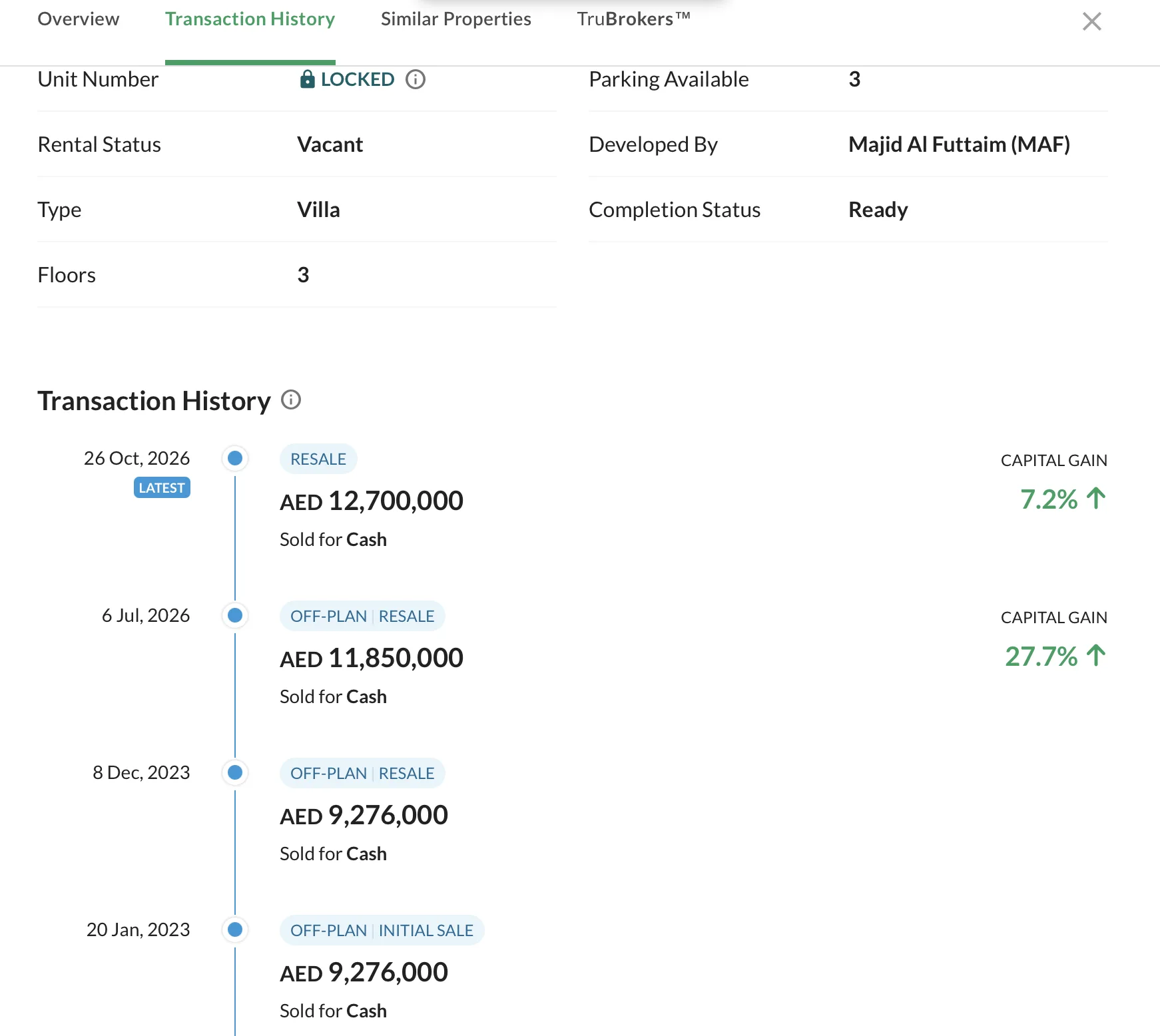Click OFF-PLAN RESALE tag on 8 Dec transaction
The width and height of the screenshot is (1160, 1036).
pos(362,773)
